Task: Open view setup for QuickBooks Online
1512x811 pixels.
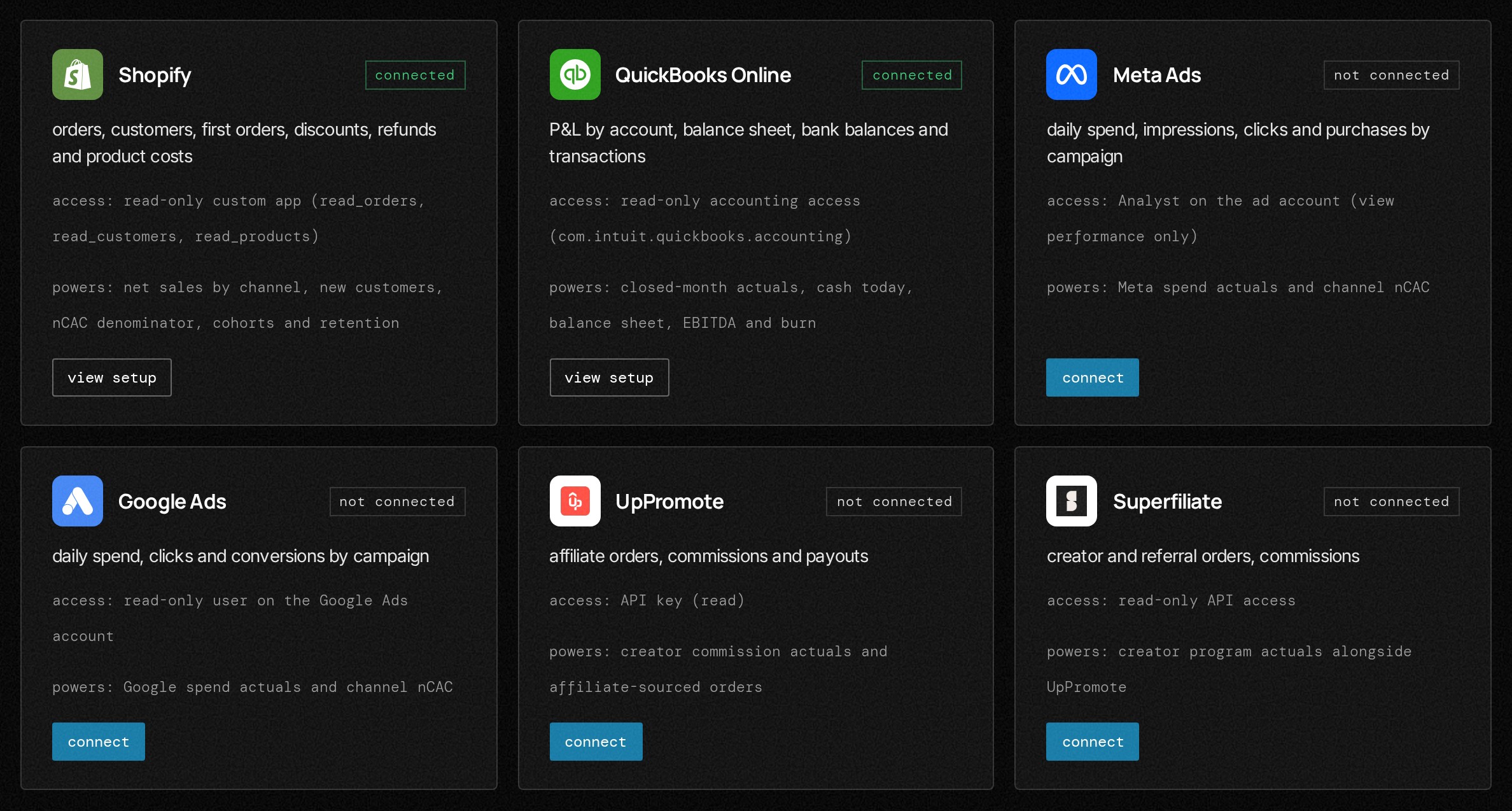Action: click(x=609, y=377)
